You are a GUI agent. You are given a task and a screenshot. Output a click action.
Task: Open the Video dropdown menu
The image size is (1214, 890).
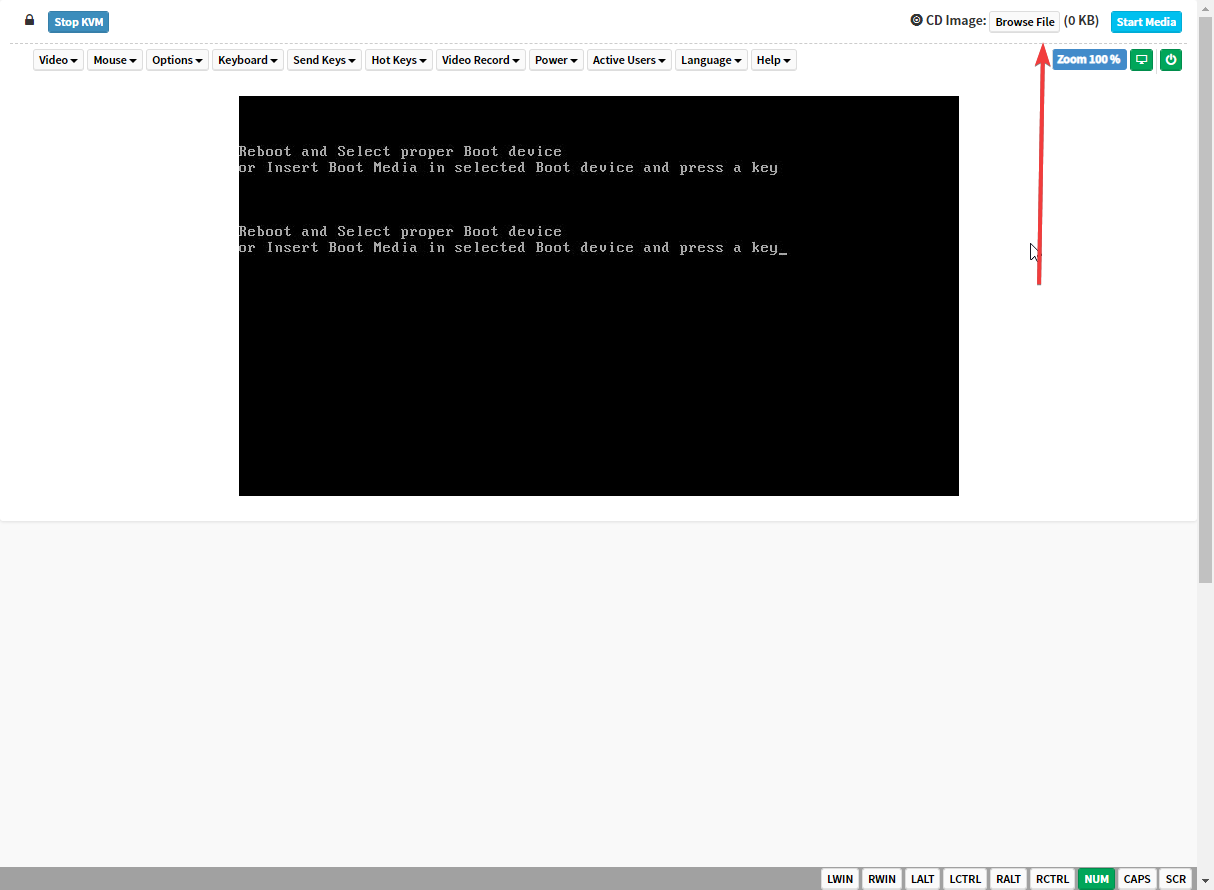(58, 60)
